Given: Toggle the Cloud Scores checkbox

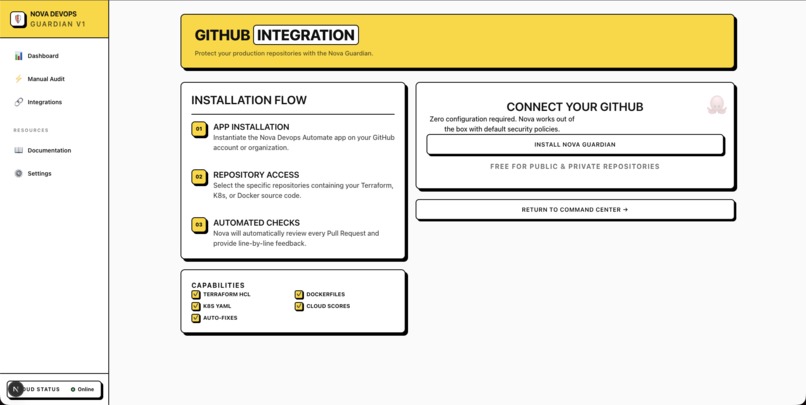Looking at the screenshot, I should pos(299,306).
